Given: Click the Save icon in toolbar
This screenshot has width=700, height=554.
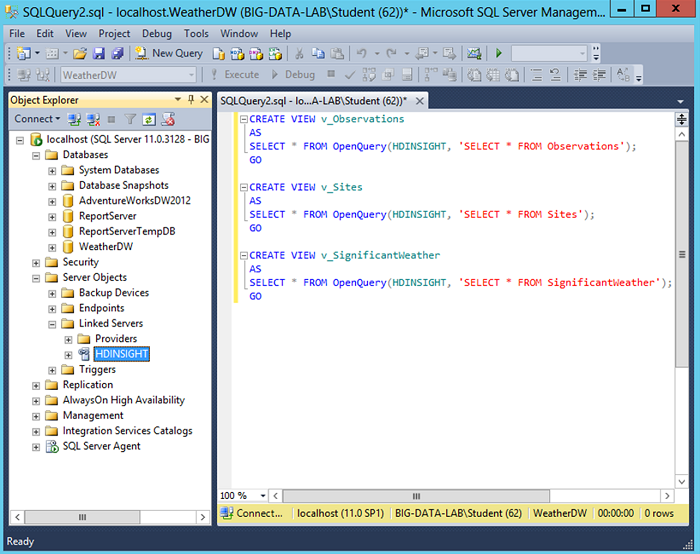Looking at the screenshot, I should click(x=99, y=53).
